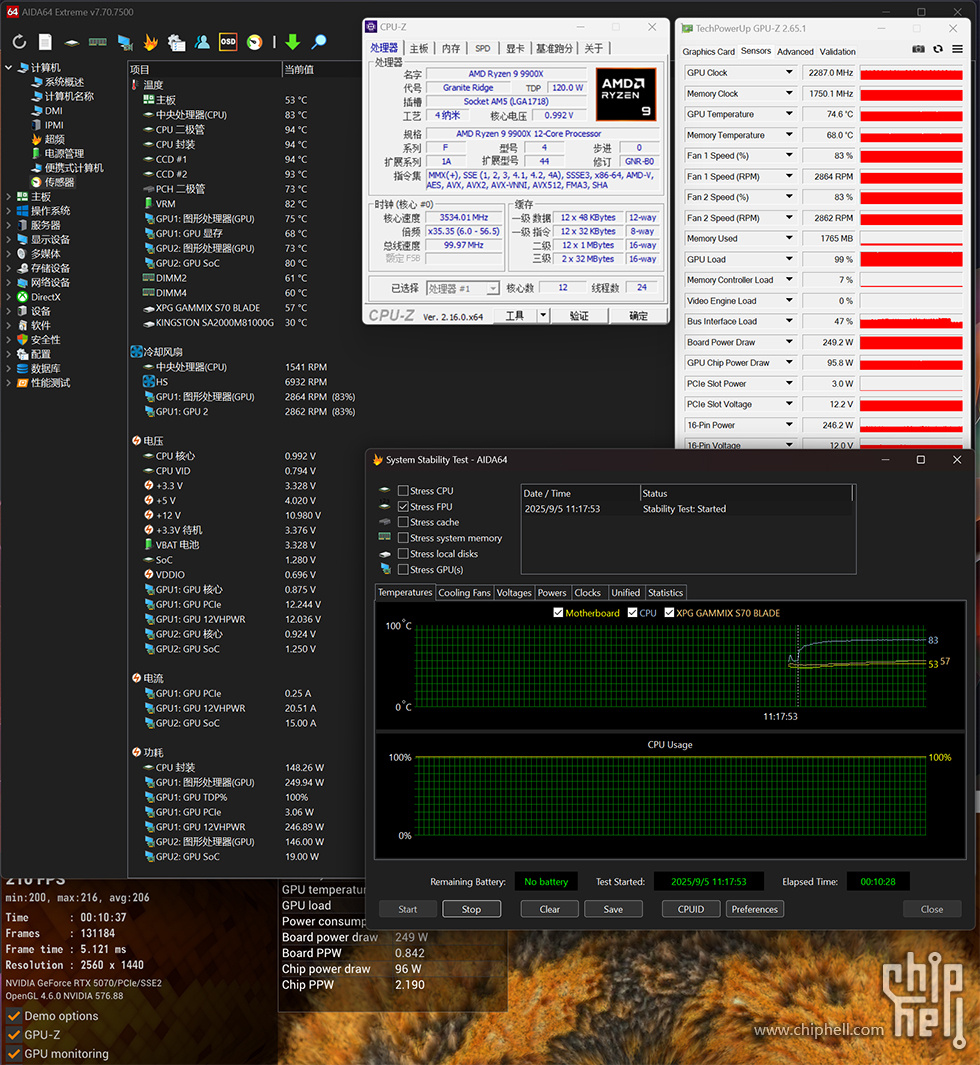The image size is (980, 1065).
Task: Click the GPU-Z refresh arrows icon
Action: [938, 49]
